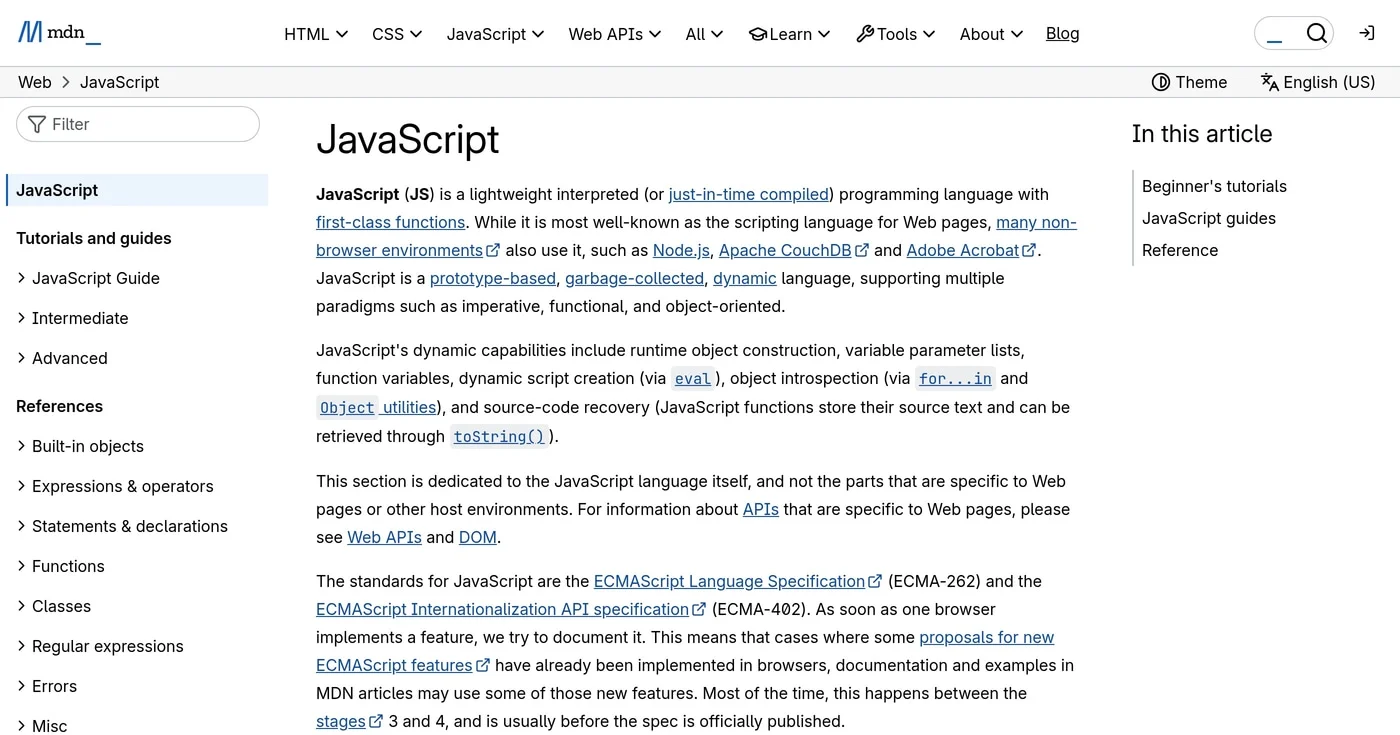The image size is (1400, 735).
Task: Open ECMAScript Language Specification link
Action: click(x=738, y=581)
